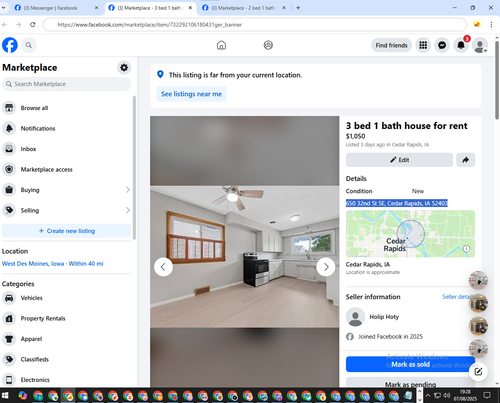
Task: Show hidden system tray icons
Action: point(428,396)
